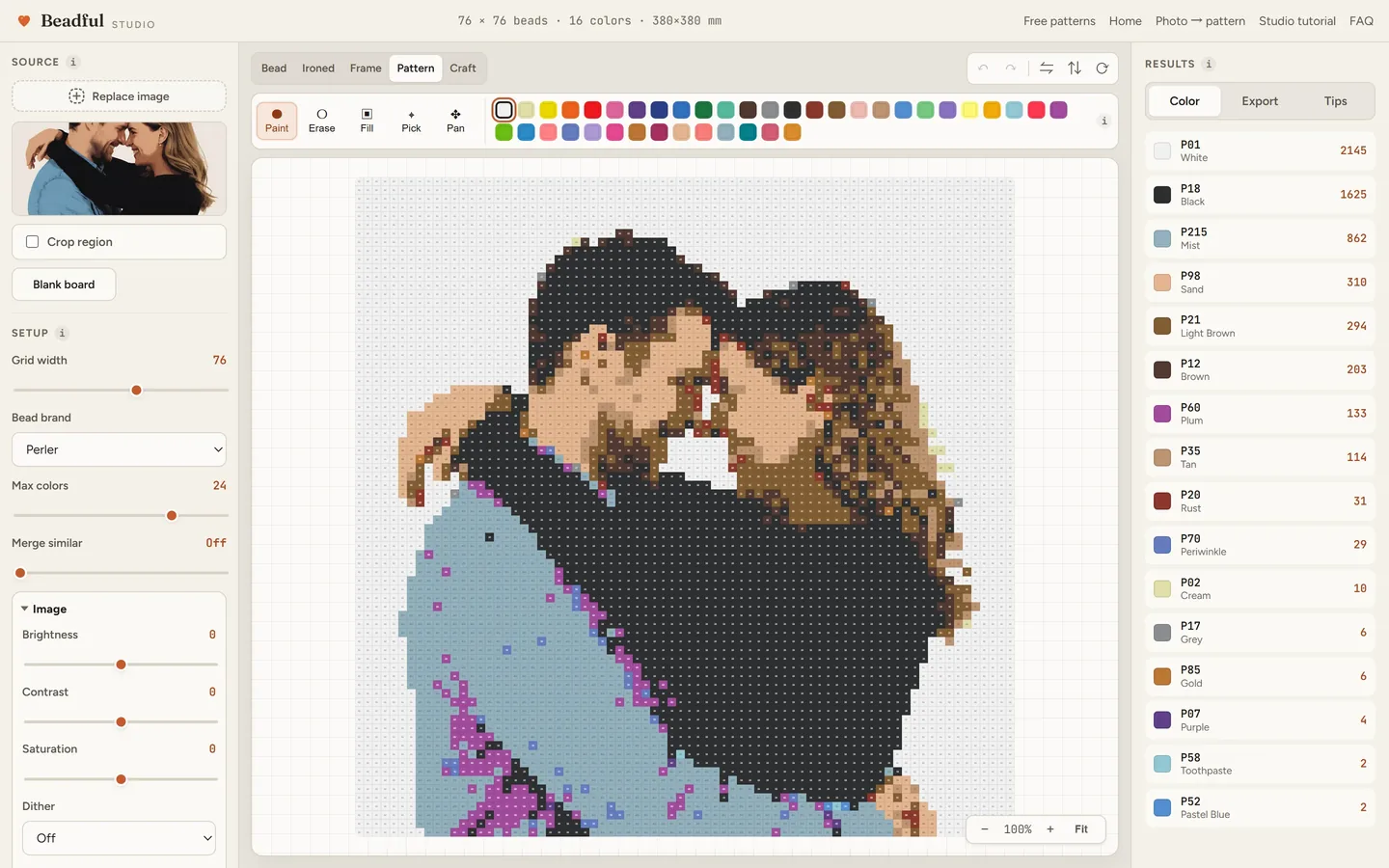Open the Free patterns link
The image size is (1389, 868).
[1059, 21]
